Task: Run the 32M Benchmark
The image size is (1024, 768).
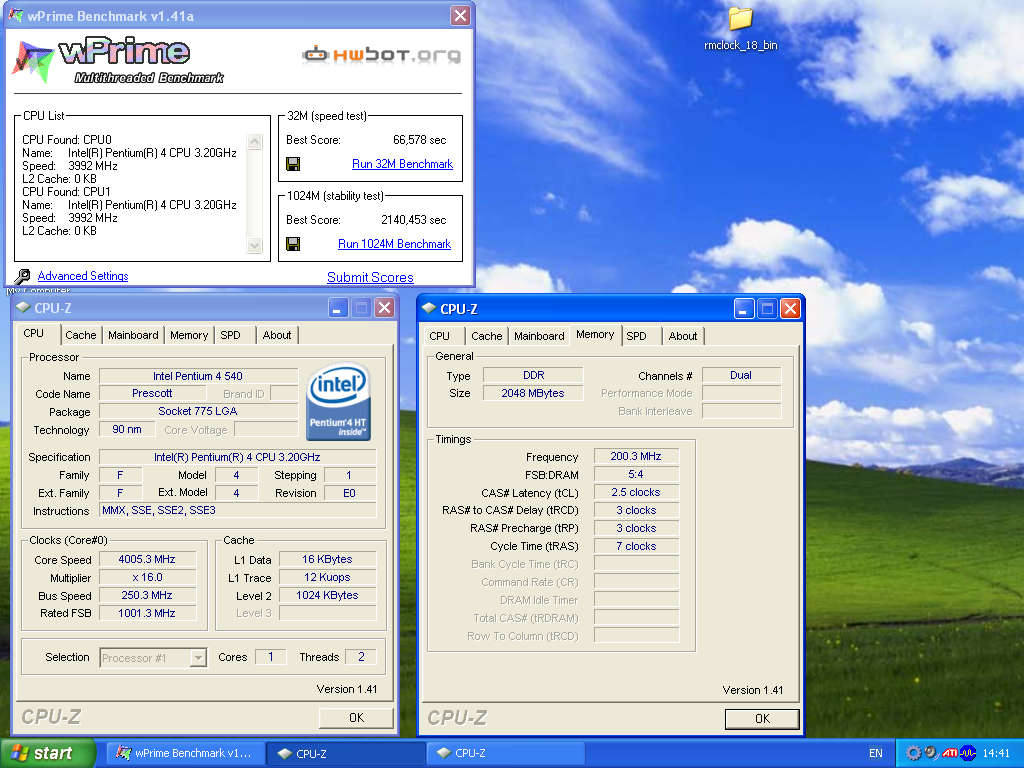Action: pos(402,164)
